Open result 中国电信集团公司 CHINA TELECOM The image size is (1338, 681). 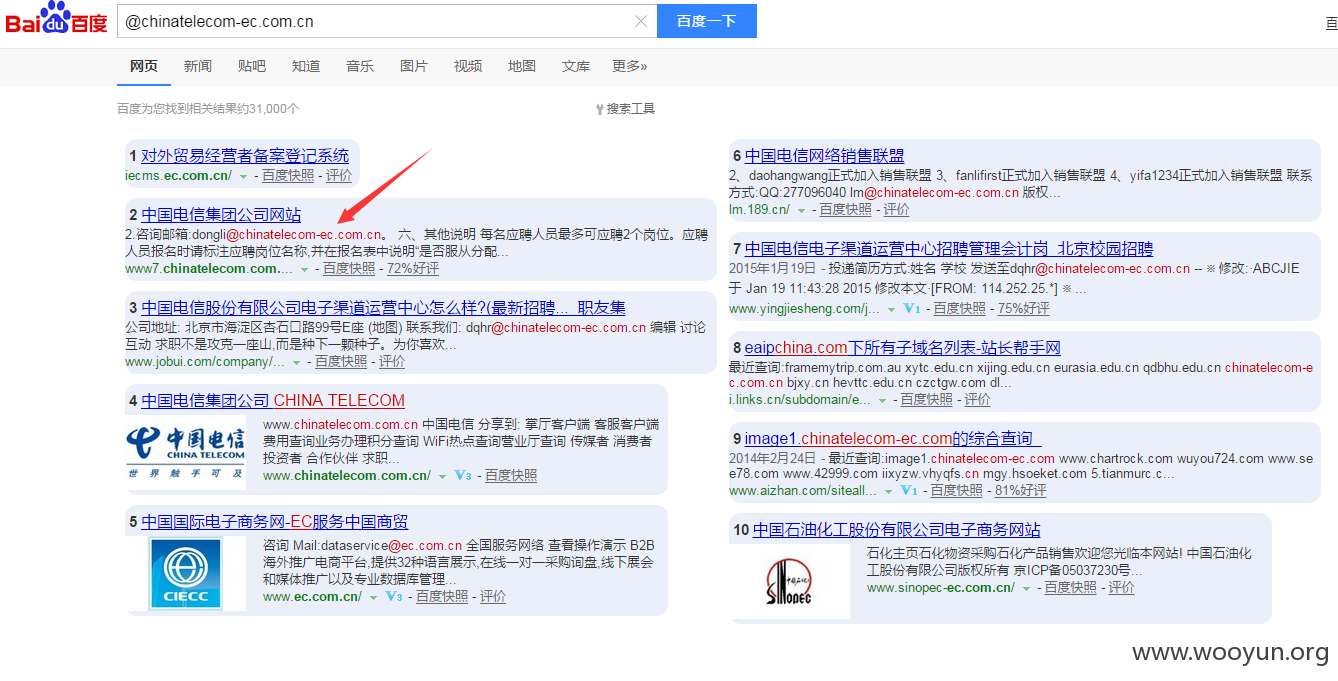pyautogui.click(x=273, y=401)
